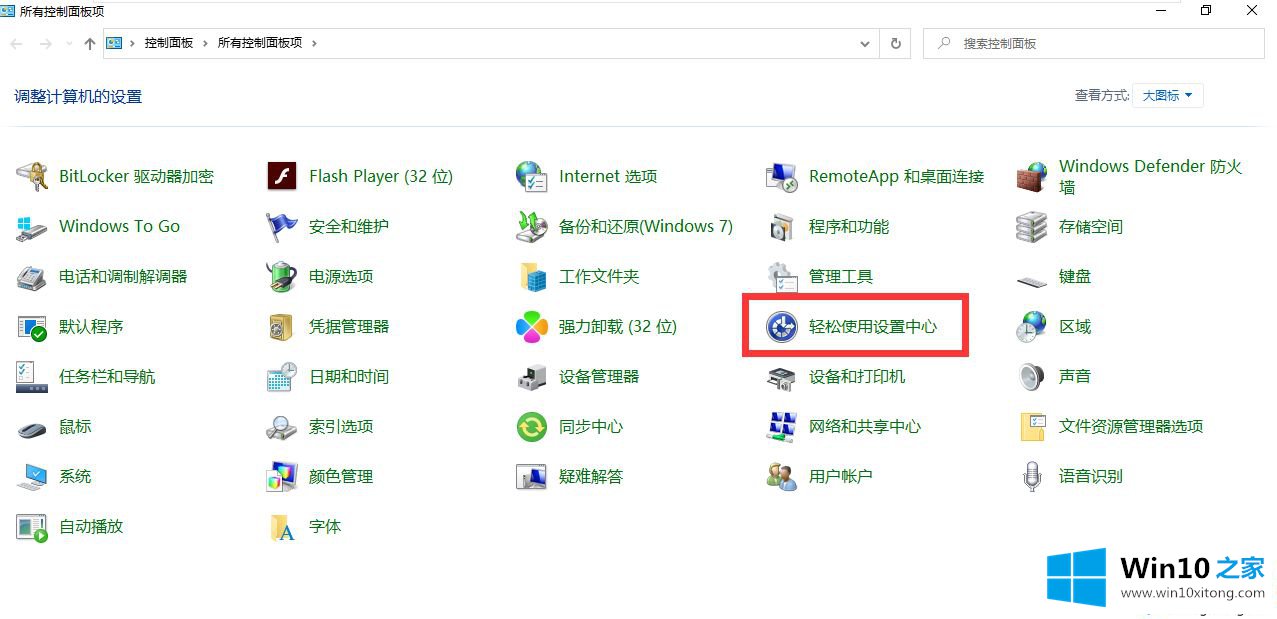
Task: Open the 系统 computer icon
Action: pyautogui.click(x=32, y=477)
